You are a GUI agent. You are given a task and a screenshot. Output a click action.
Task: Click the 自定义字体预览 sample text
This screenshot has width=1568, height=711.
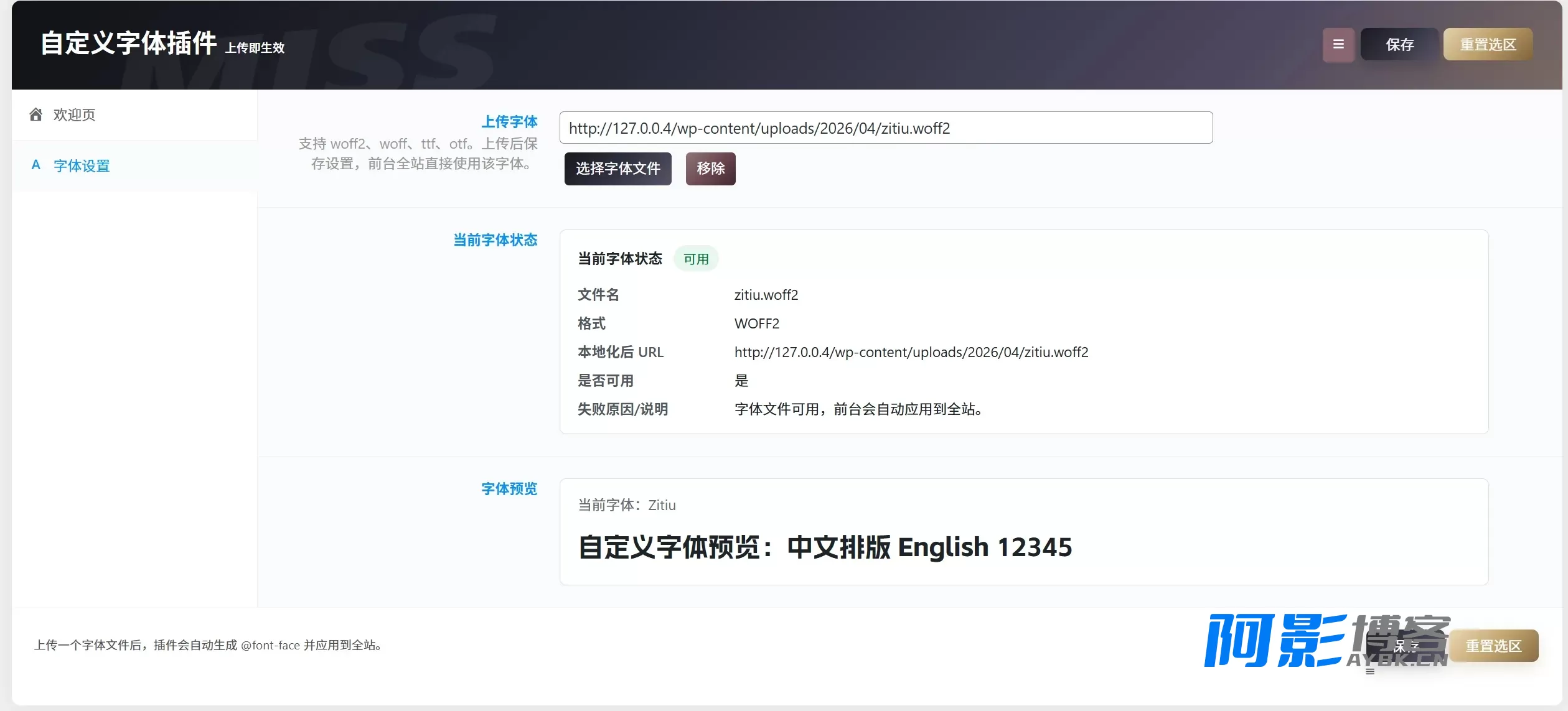(x=825, y=547)
